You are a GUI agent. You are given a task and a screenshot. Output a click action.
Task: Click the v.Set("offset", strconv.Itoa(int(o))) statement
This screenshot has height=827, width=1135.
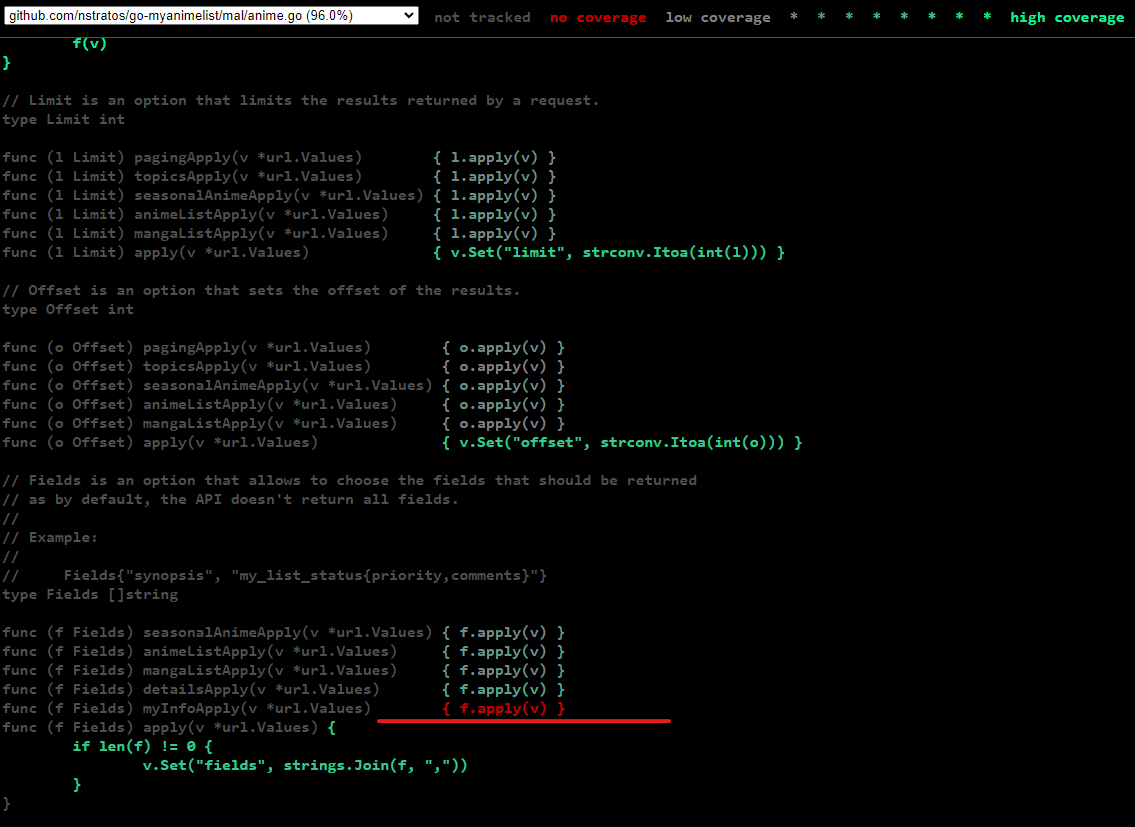pos(622,442)
